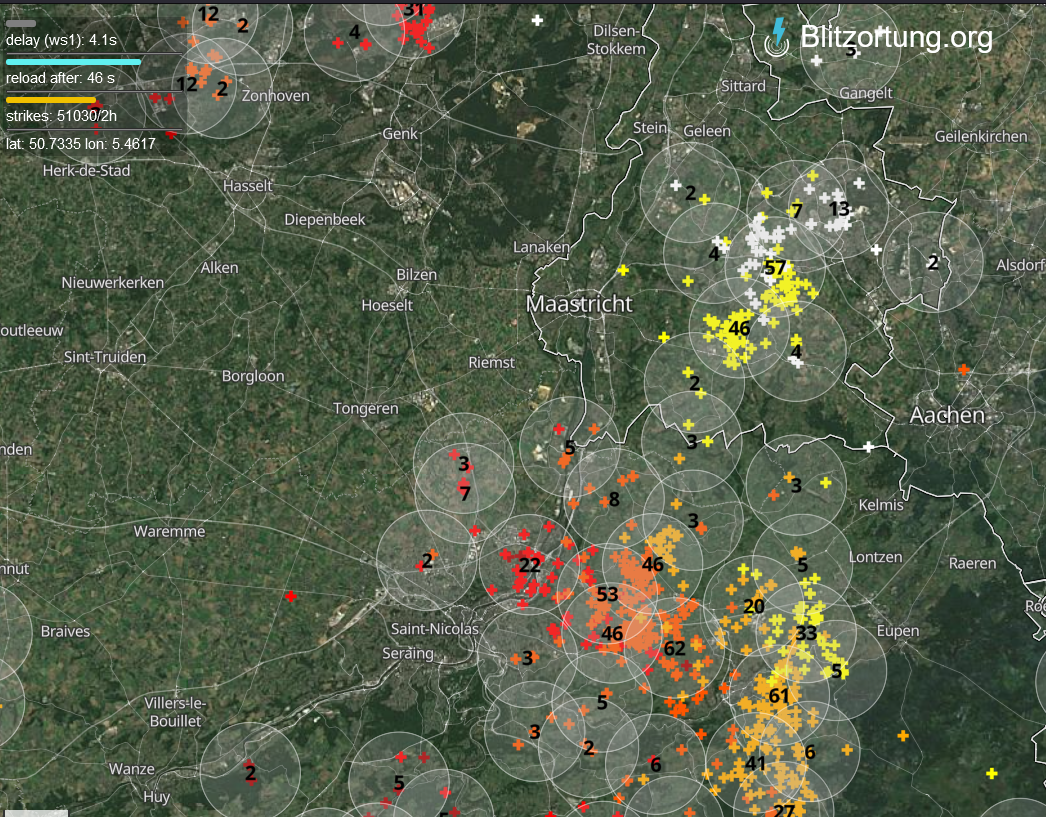The width and height of the screenshot is (1046, 817).
Task: Click the Sittard town label
Action: (x=743, y=86)
